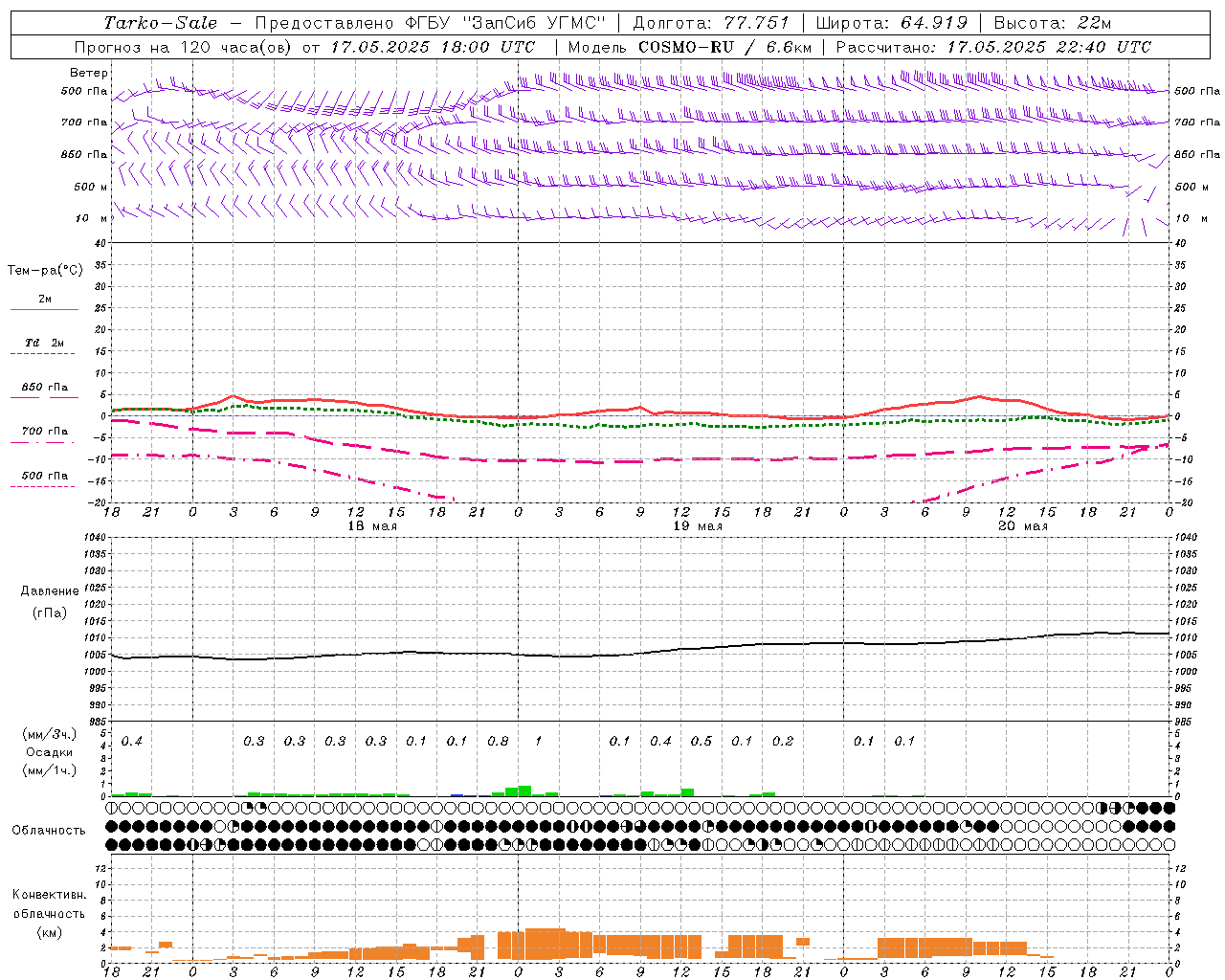Viewport: 1225px width, 980px height.
Task: Click the 'Давление' pressure panel label
Action: pos(50,591)
